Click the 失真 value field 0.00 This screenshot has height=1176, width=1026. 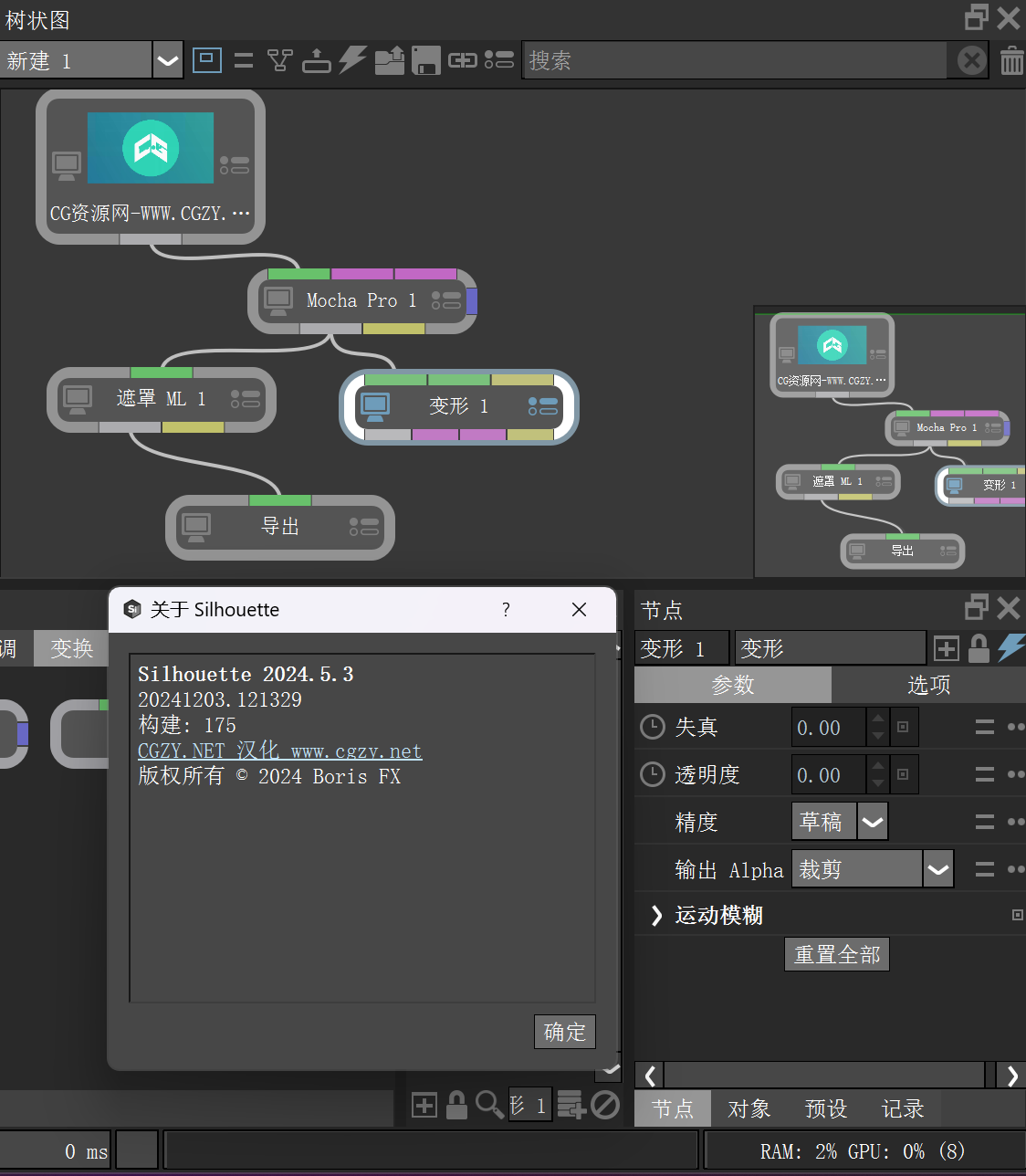point(828,727)
